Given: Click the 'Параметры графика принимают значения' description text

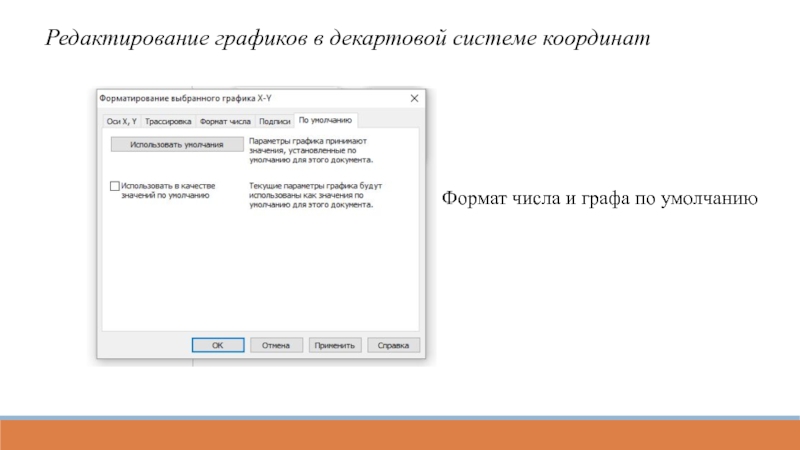Looking at the screenshot, I should click(310, 151).
